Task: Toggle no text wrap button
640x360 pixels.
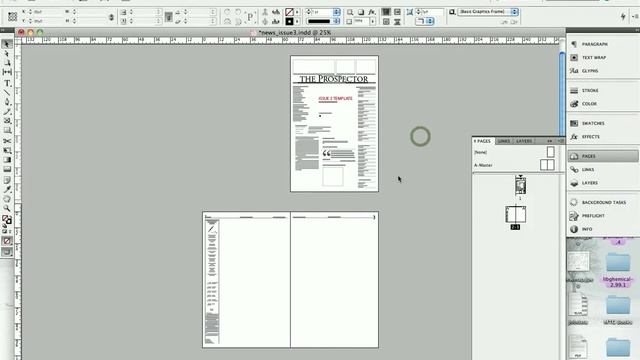Action: pyautogui.click(x=386, y=12)
